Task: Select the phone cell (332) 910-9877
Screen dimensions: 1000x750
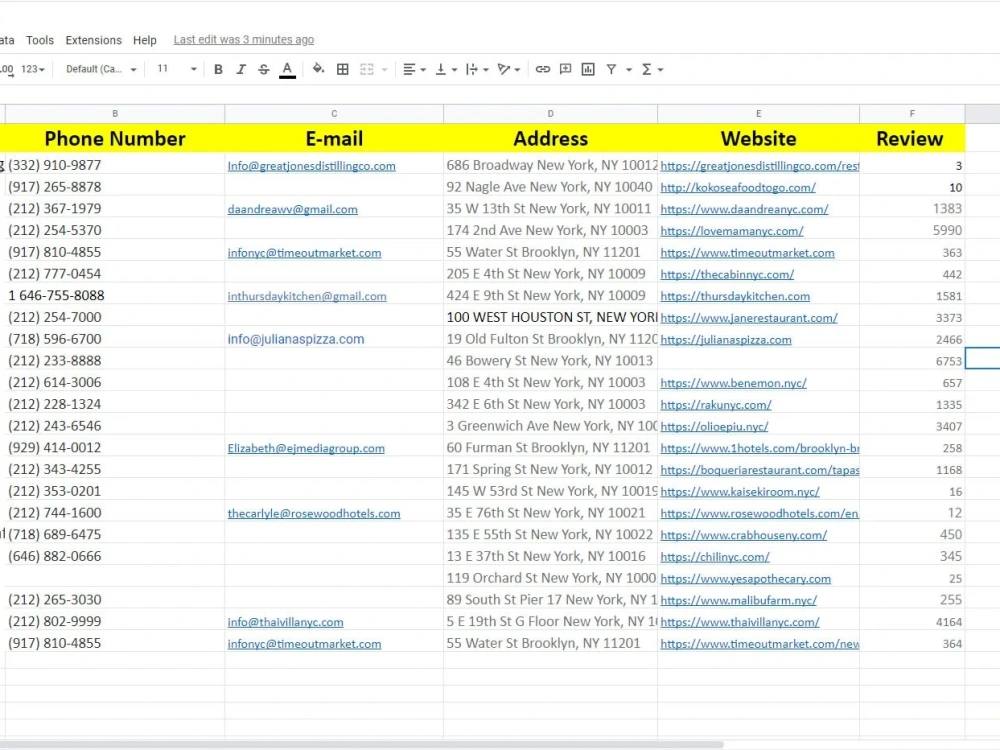Action: pos(115,165)
